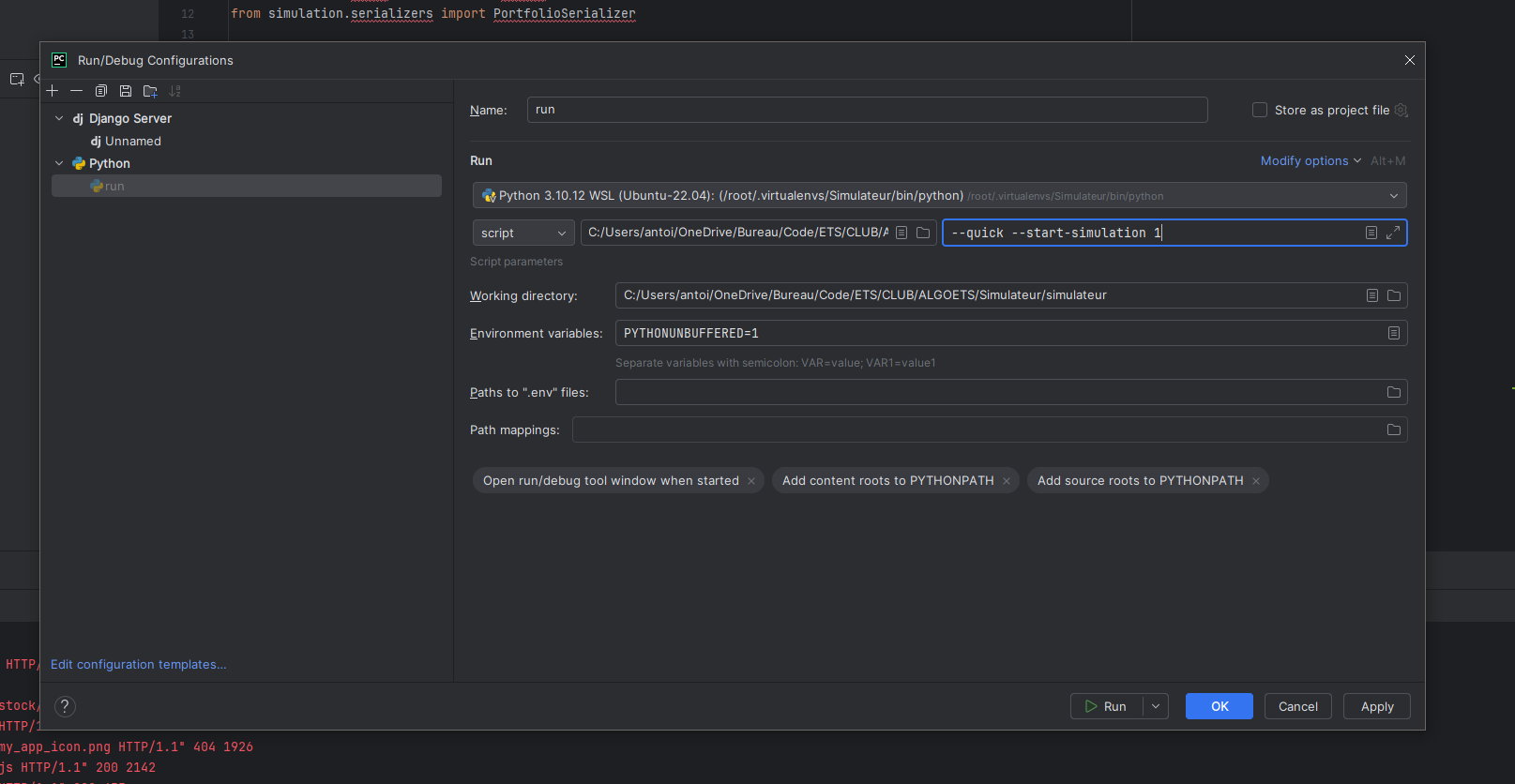This screenshot has width=1515, height=784.
Task: Click the Run button
Action: tap(1107, 706)
